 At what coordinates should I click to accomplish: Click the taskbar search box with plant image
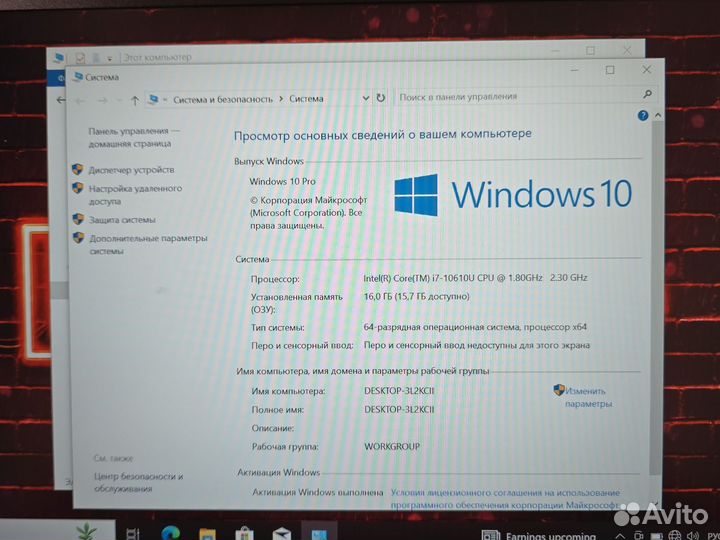pos(57,530)
